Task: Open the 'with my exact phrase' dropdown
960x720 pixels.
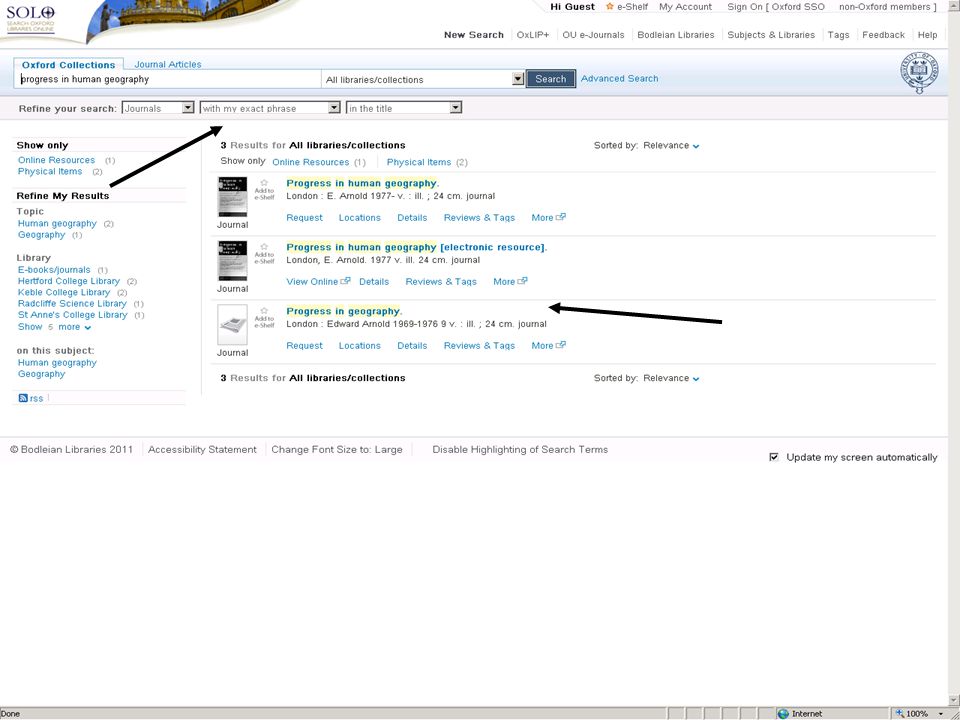Action: click(x=270, y=108)
